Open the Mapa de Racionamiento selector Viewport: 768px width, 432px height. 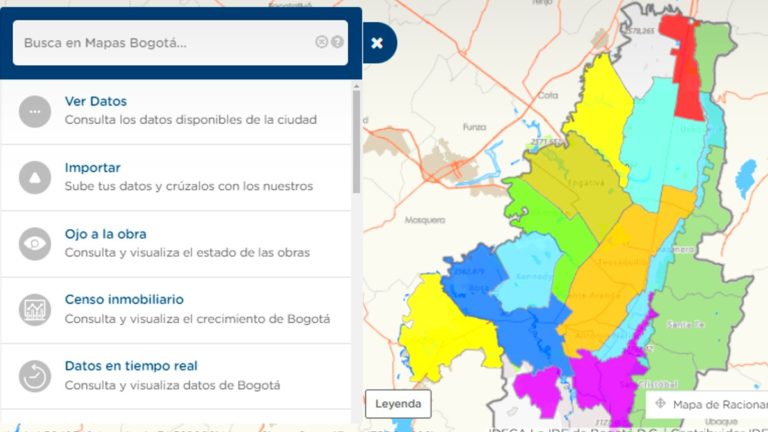pyautogui.click(x=706, y=404)
